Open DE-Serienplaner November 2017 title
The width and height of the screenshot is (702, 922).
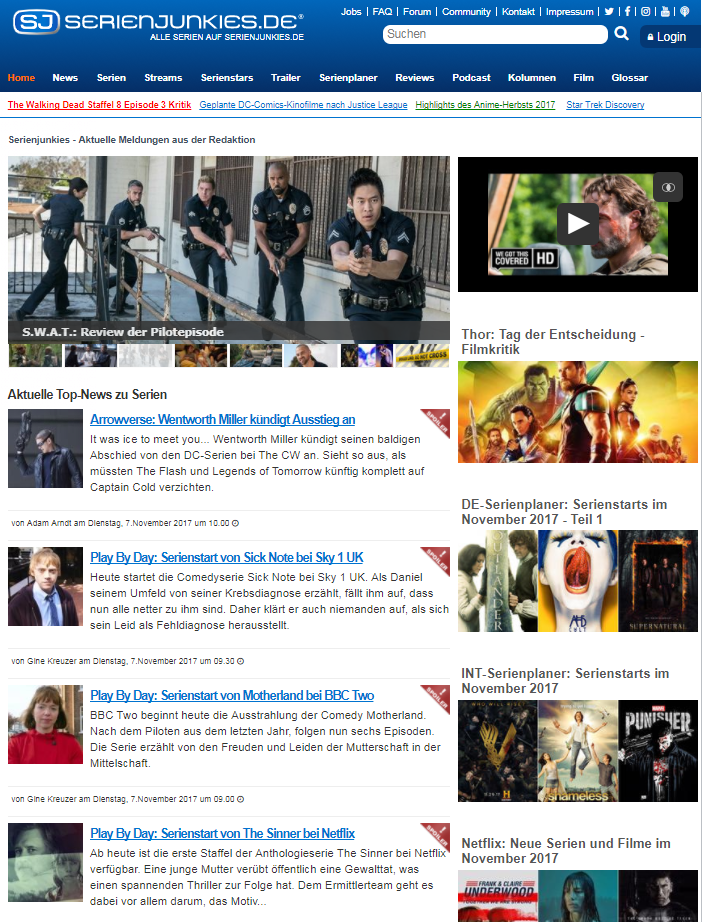pyautogui.click(x=564, y=512)
